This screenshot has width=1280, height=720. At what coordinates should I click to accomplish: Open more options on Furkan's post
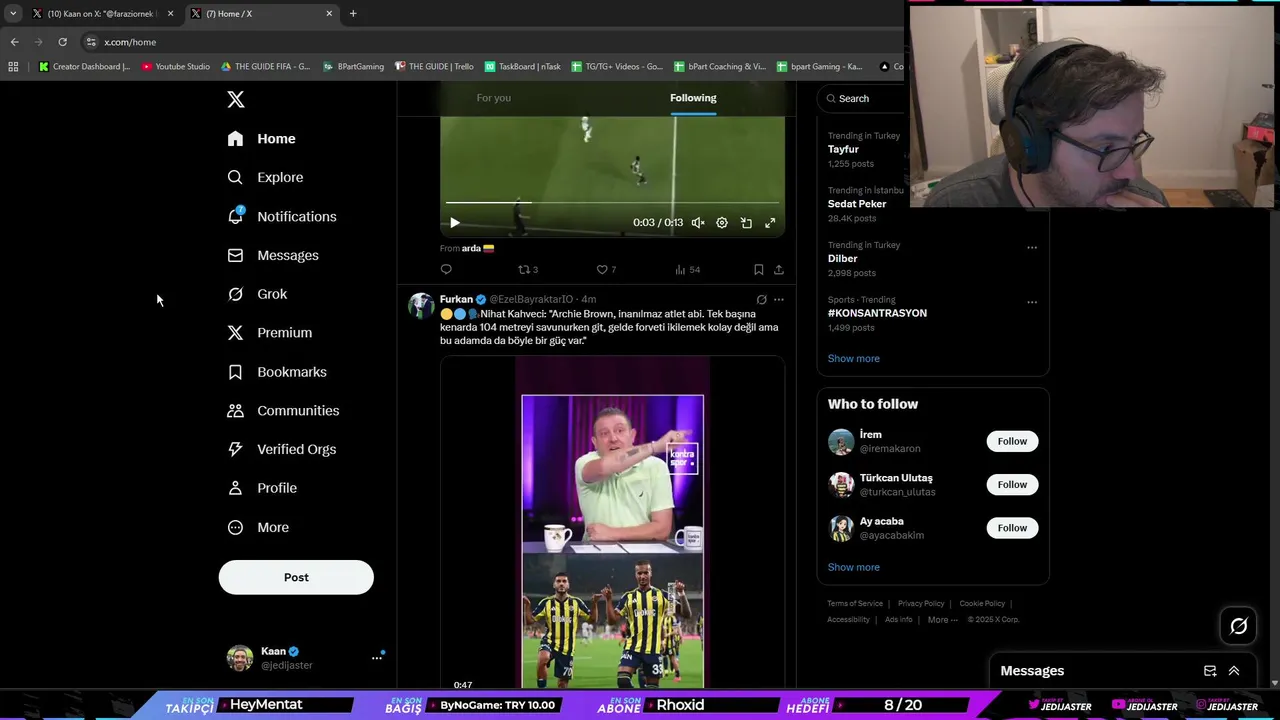779,299
